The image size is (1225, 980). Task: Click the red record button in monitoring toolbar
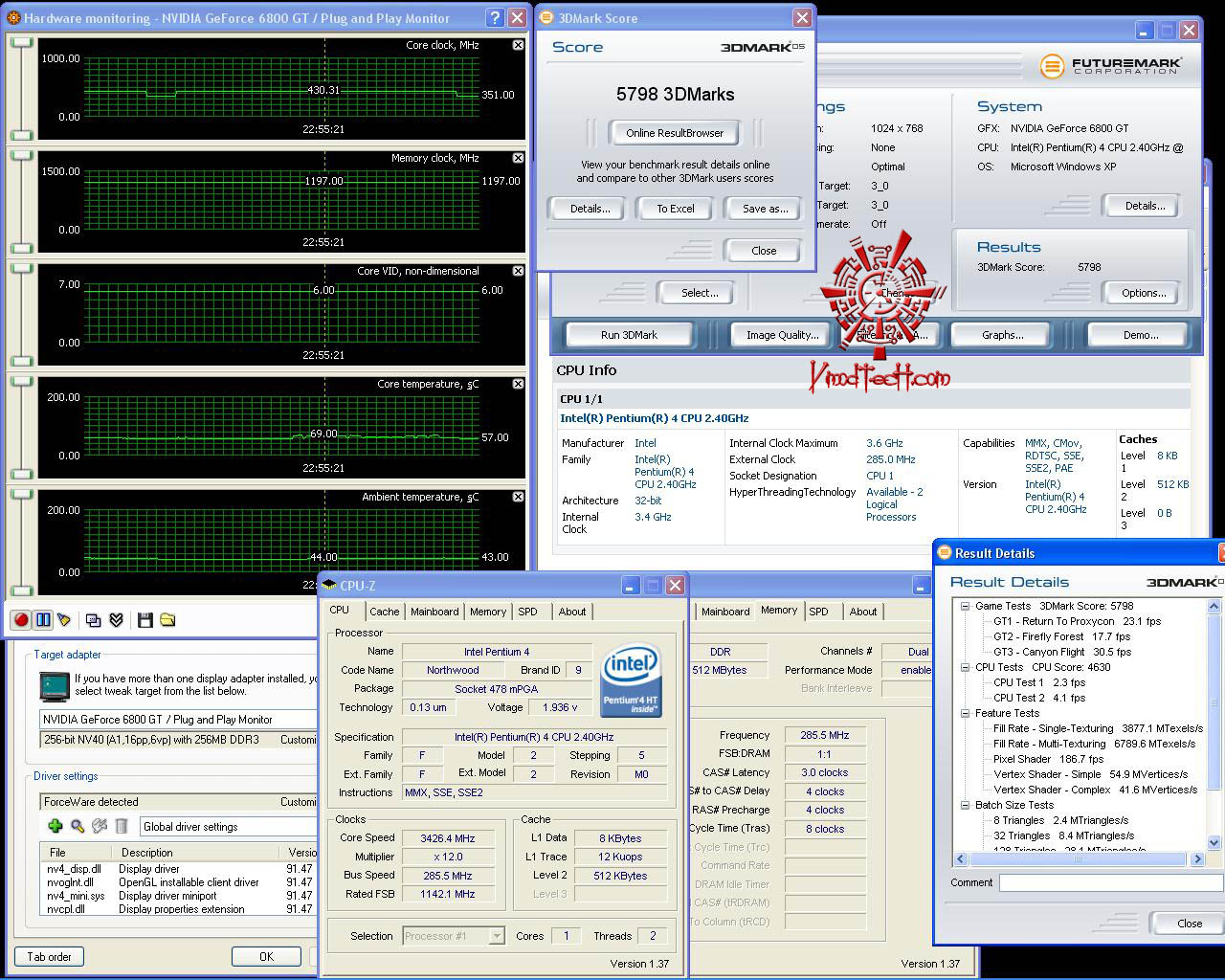pos(20,620)
